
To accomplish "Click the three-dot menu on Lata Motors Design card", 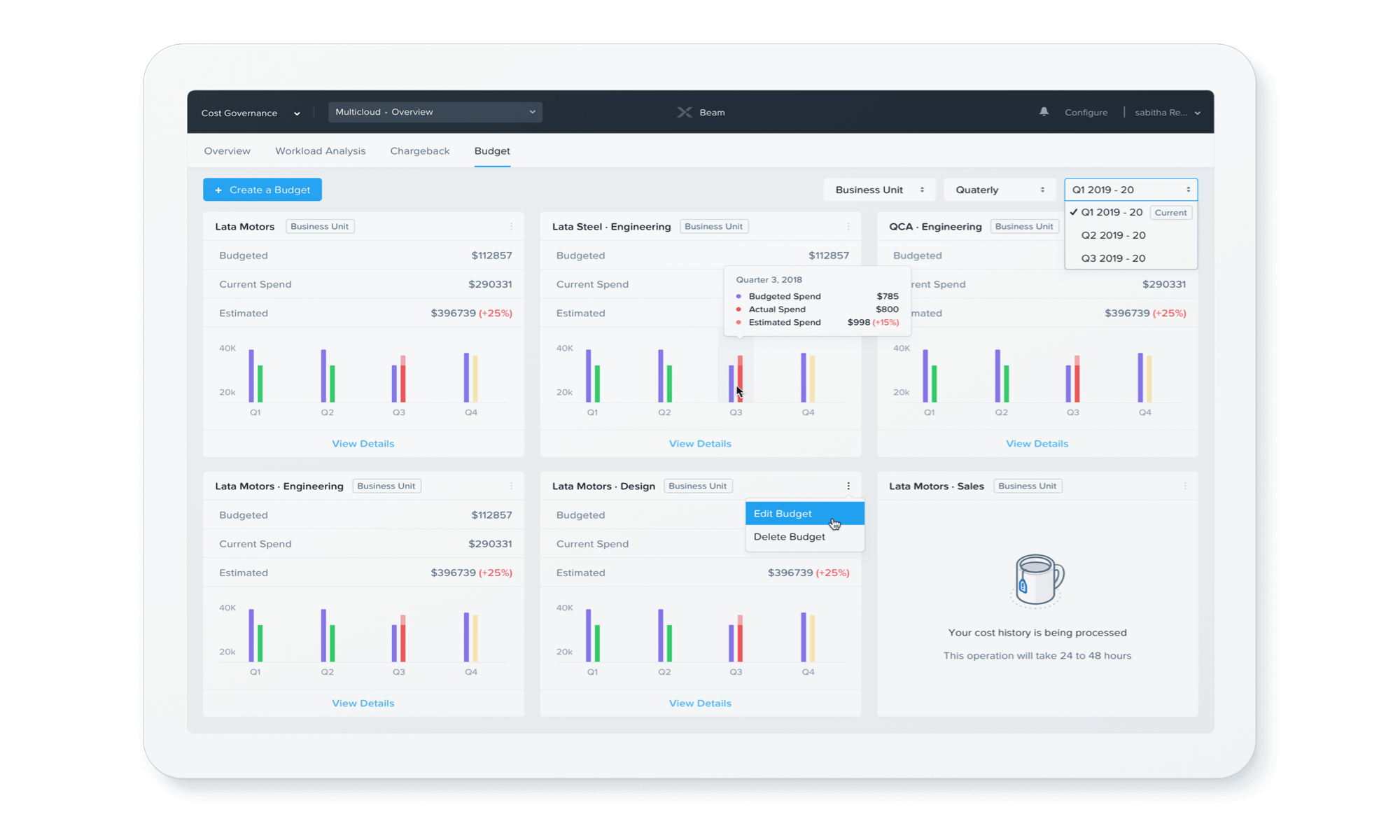I will click(x=849, y=486).
